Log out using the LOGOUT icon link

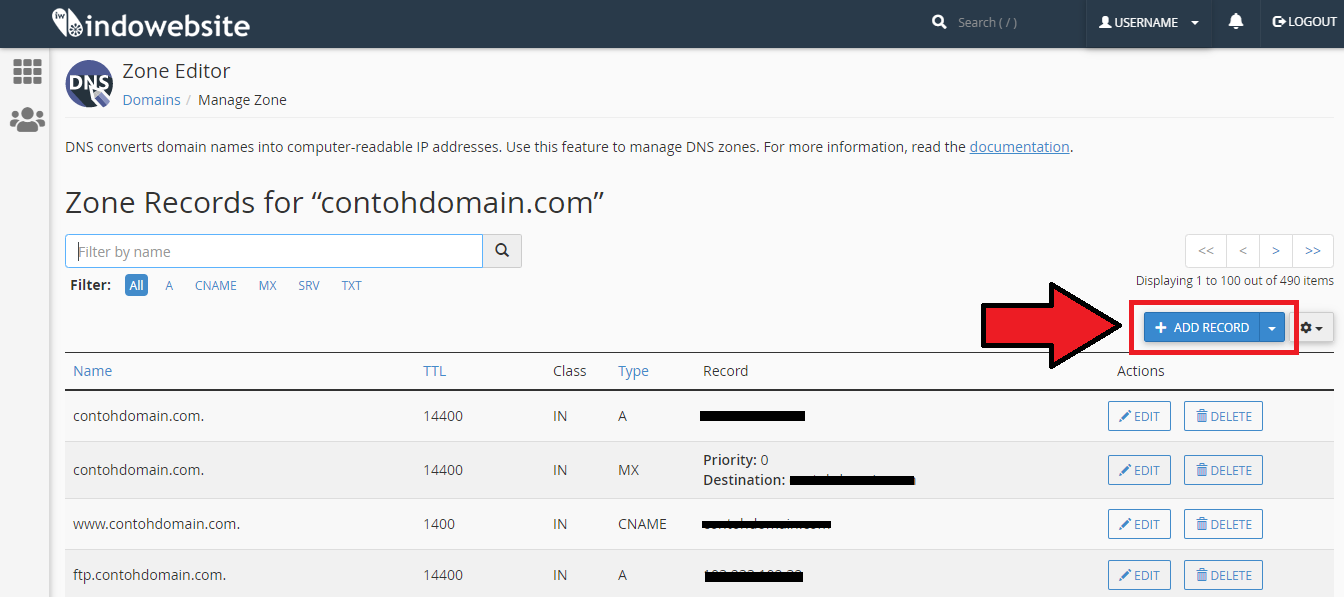click(1304, 22)
